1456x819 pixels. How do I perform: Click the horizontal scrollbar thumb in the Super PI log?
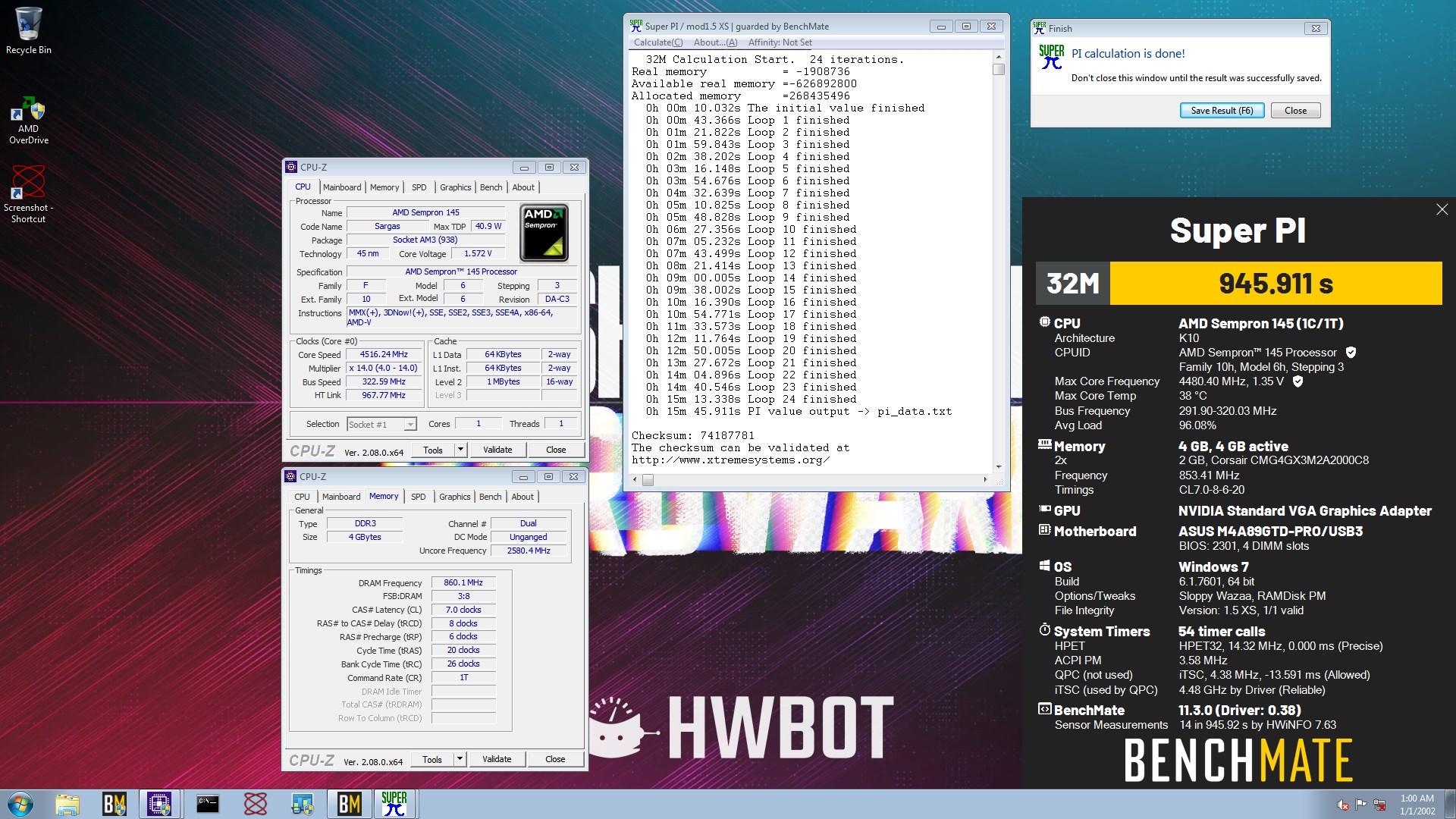[648, 479]
